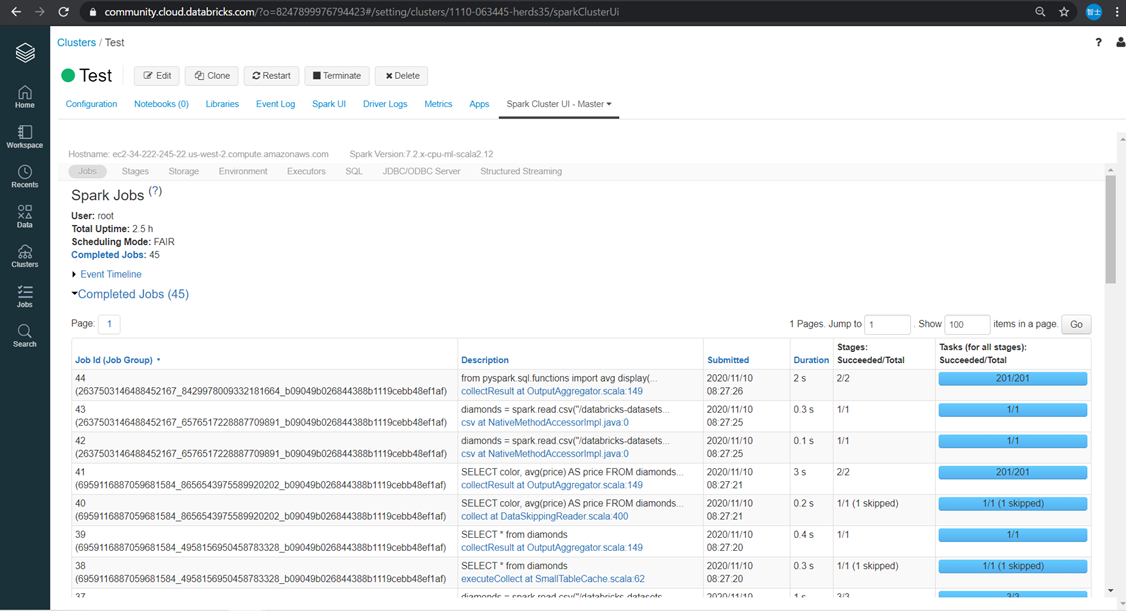Click the browser back arrow
This screenshot has height=611, width=1126.
tap(16, 11)
